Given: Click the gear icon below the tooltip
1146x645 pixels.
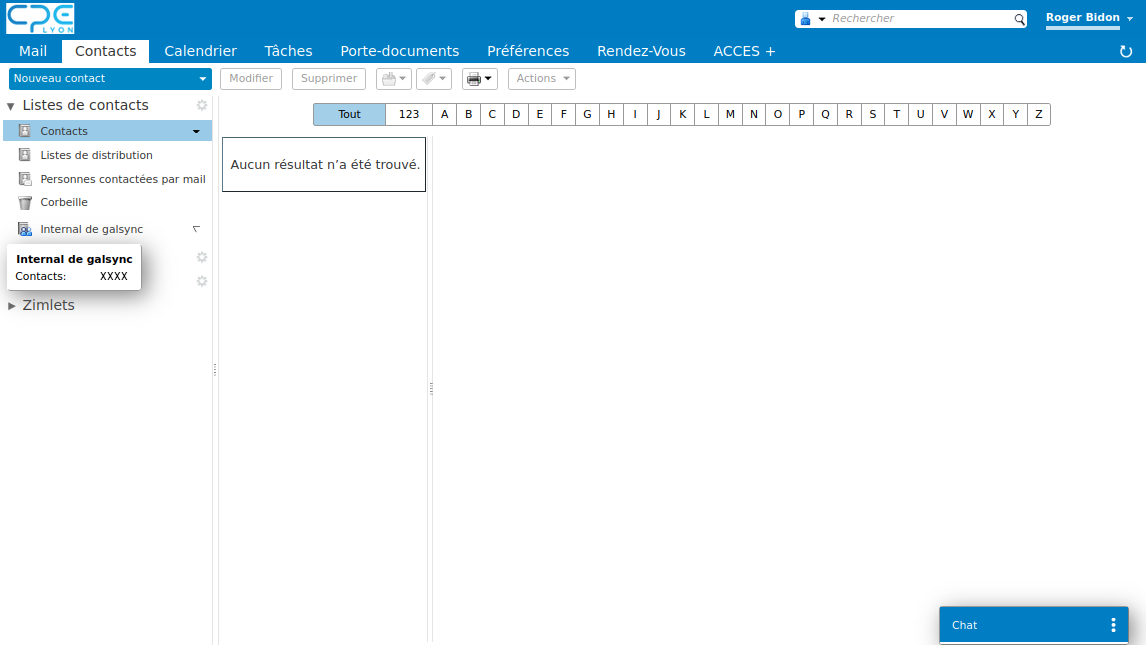Looking at the screenshot, I should click(202, 257).
